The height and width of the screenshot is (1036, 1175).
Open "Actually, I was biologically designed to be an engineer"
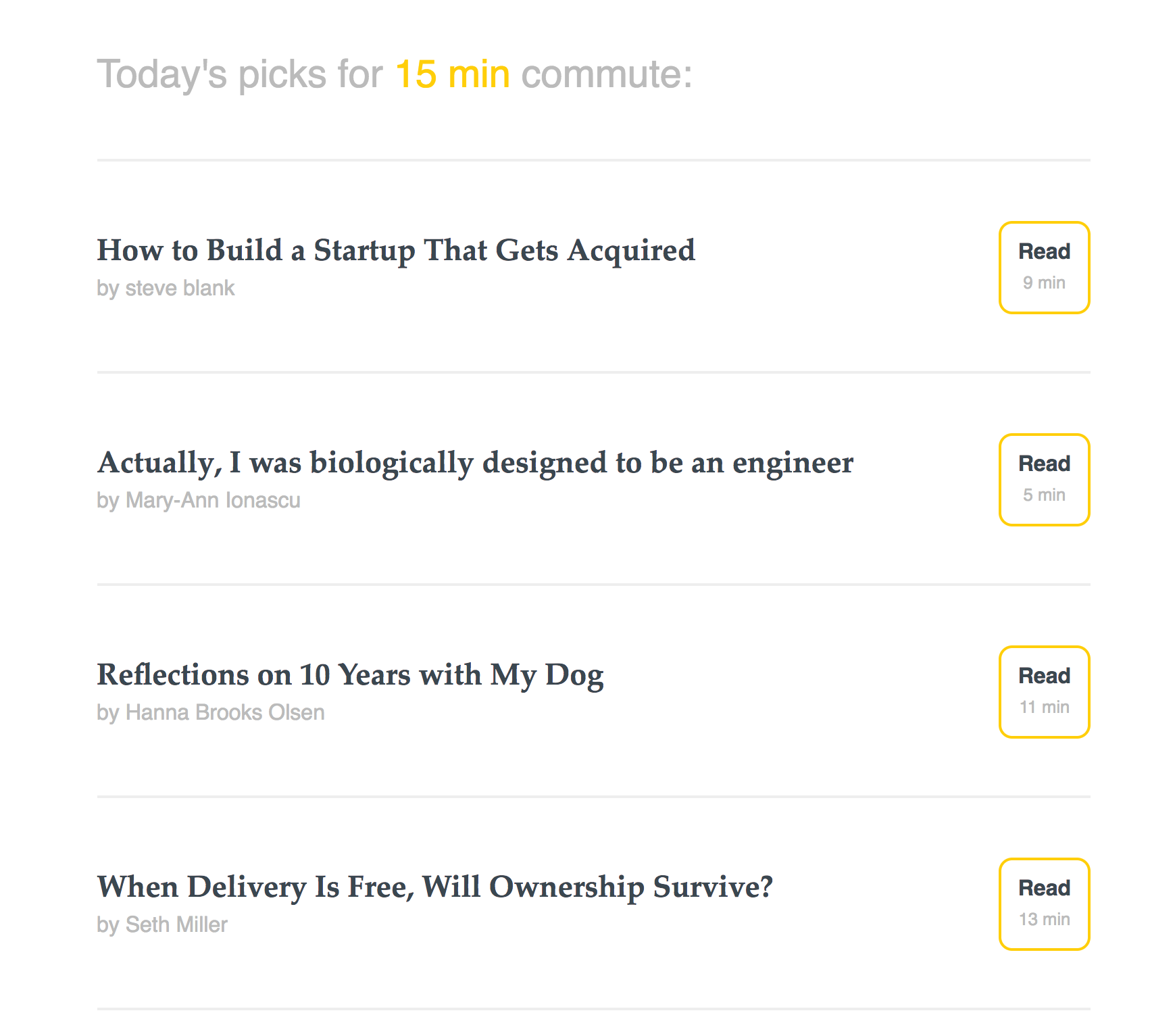(x=476, y=463)
